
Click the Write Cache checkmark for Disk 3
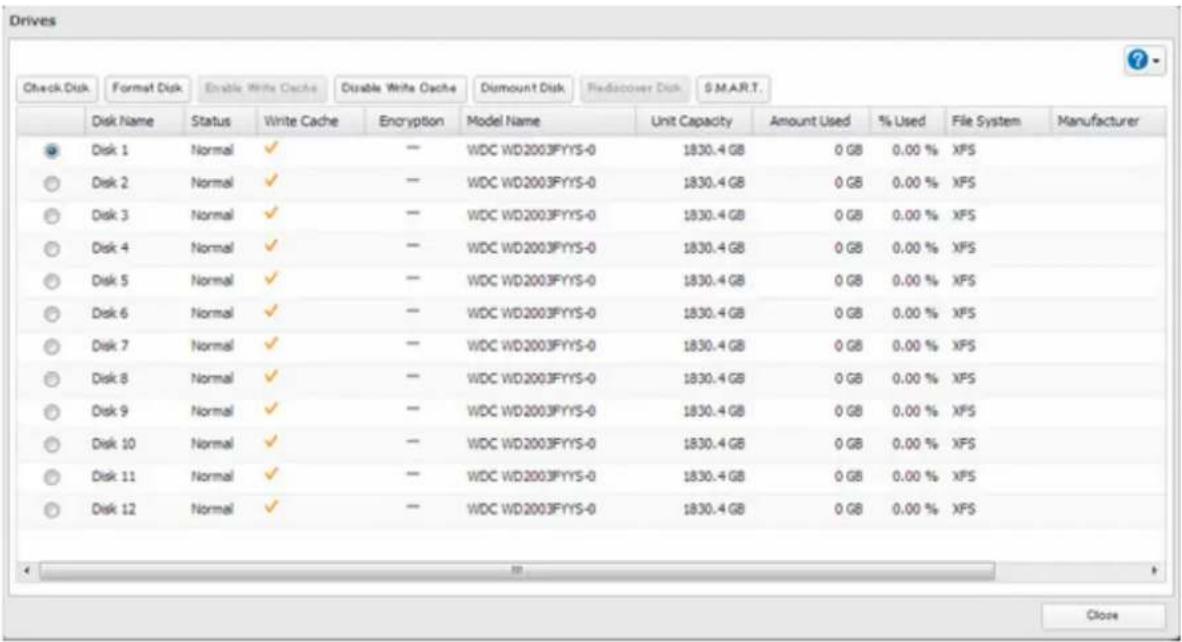271,214
